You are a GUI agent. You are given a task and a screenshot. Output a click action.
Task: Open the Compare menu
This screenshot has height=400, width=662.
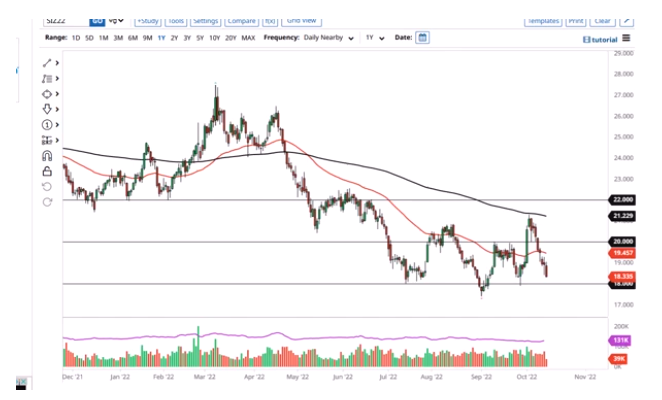pyautogui.click(x=241, y=21)
